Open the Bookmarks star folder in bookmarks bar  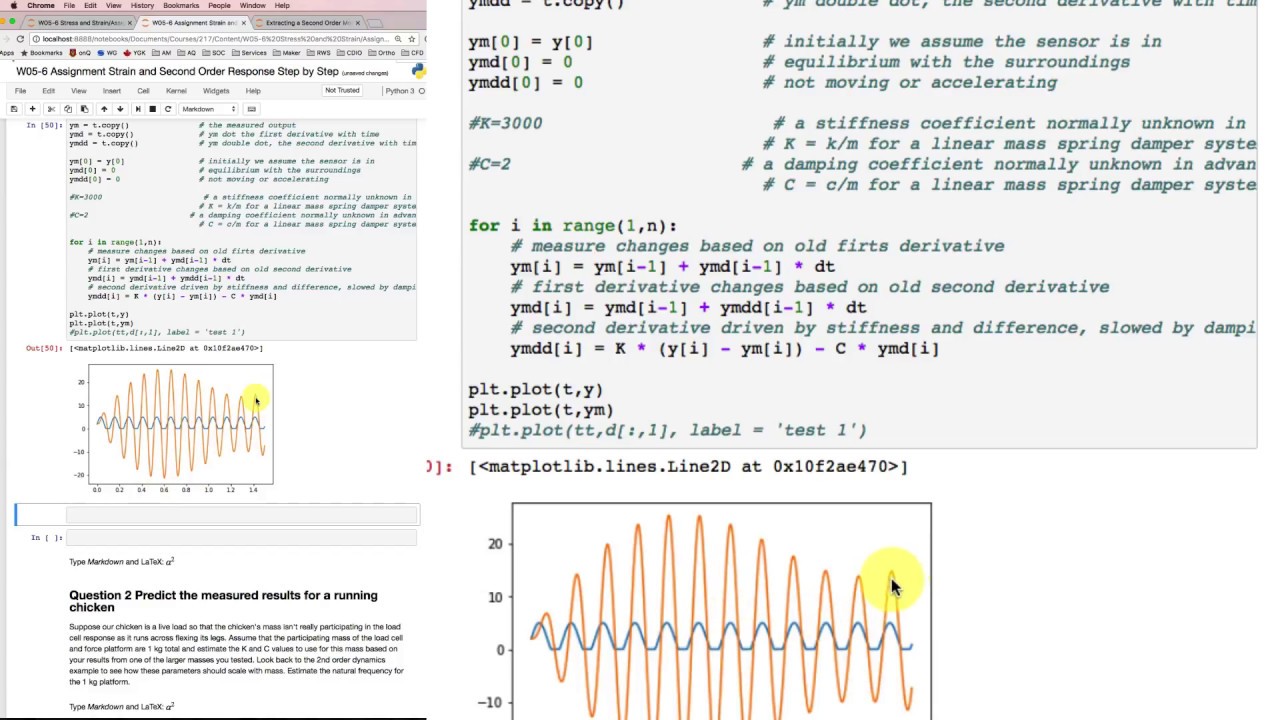click(x=42, y=53)
